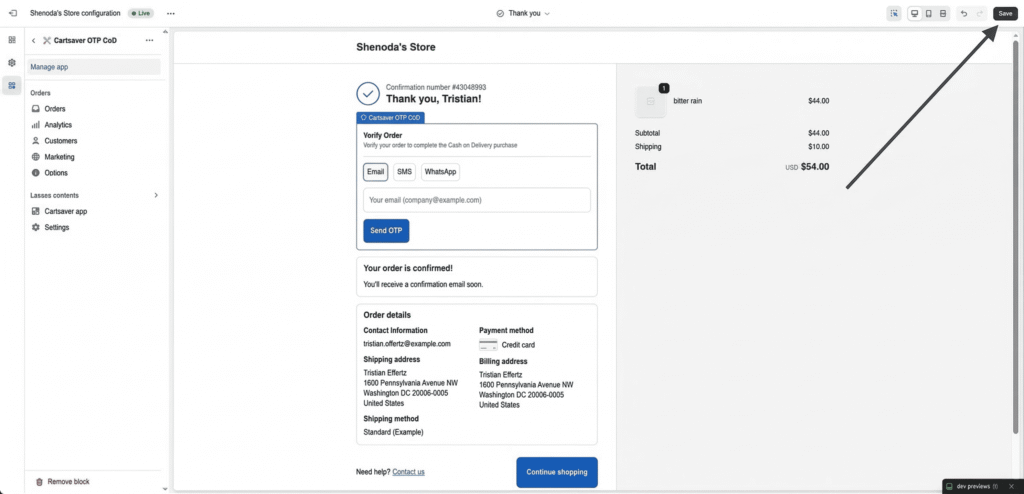Click the Your email input field
This screenshot has height=494, width=1024.
point(476,200)
